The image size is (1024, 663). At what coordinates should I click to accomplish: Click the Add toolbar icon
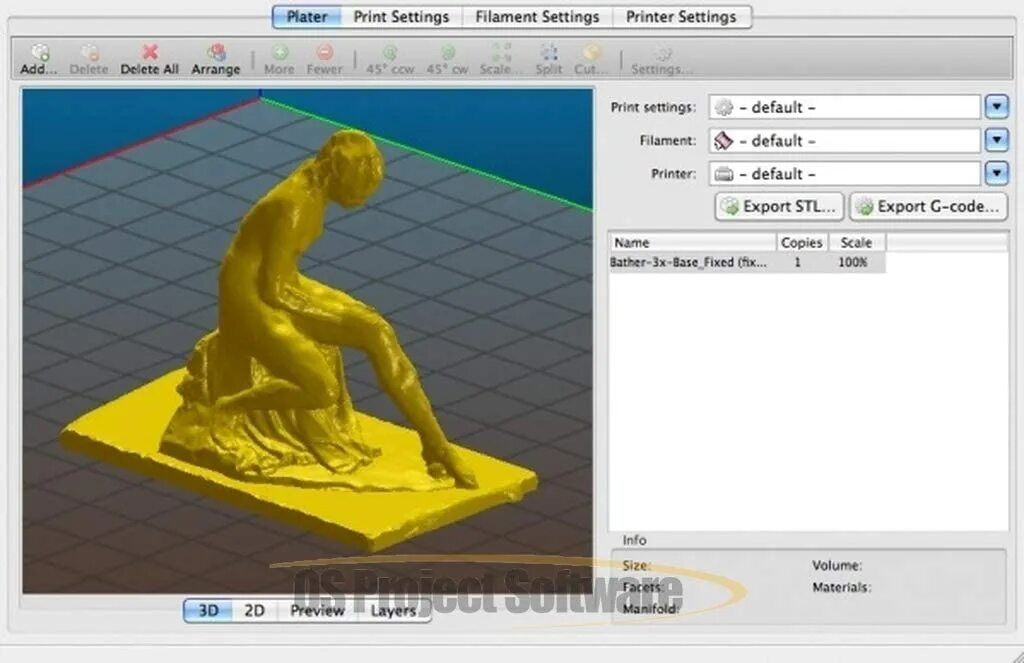tap(40, 52)
